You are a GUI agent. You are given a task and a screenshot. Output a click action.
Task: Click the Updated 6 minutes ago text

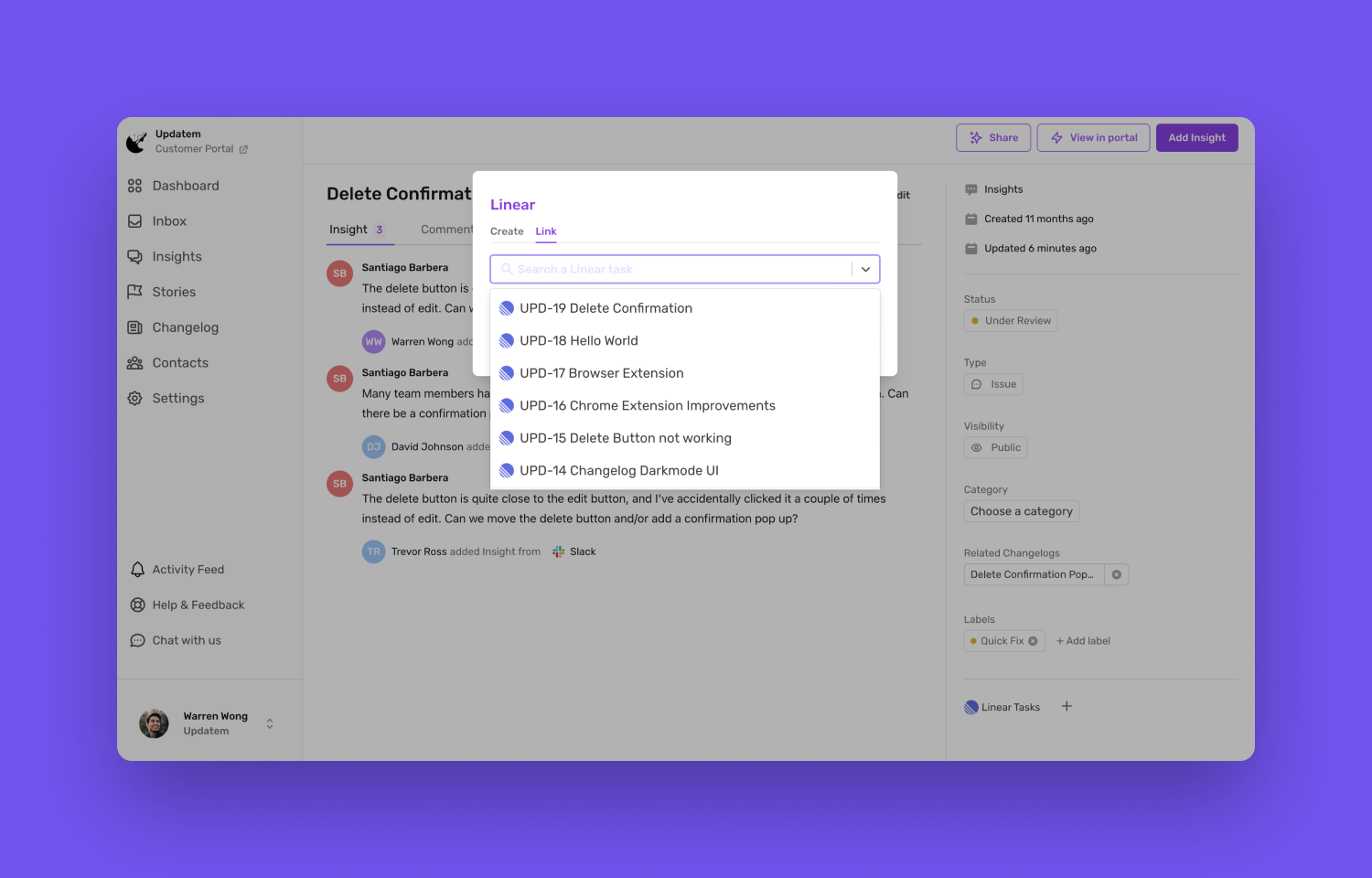click(1040, 249)
